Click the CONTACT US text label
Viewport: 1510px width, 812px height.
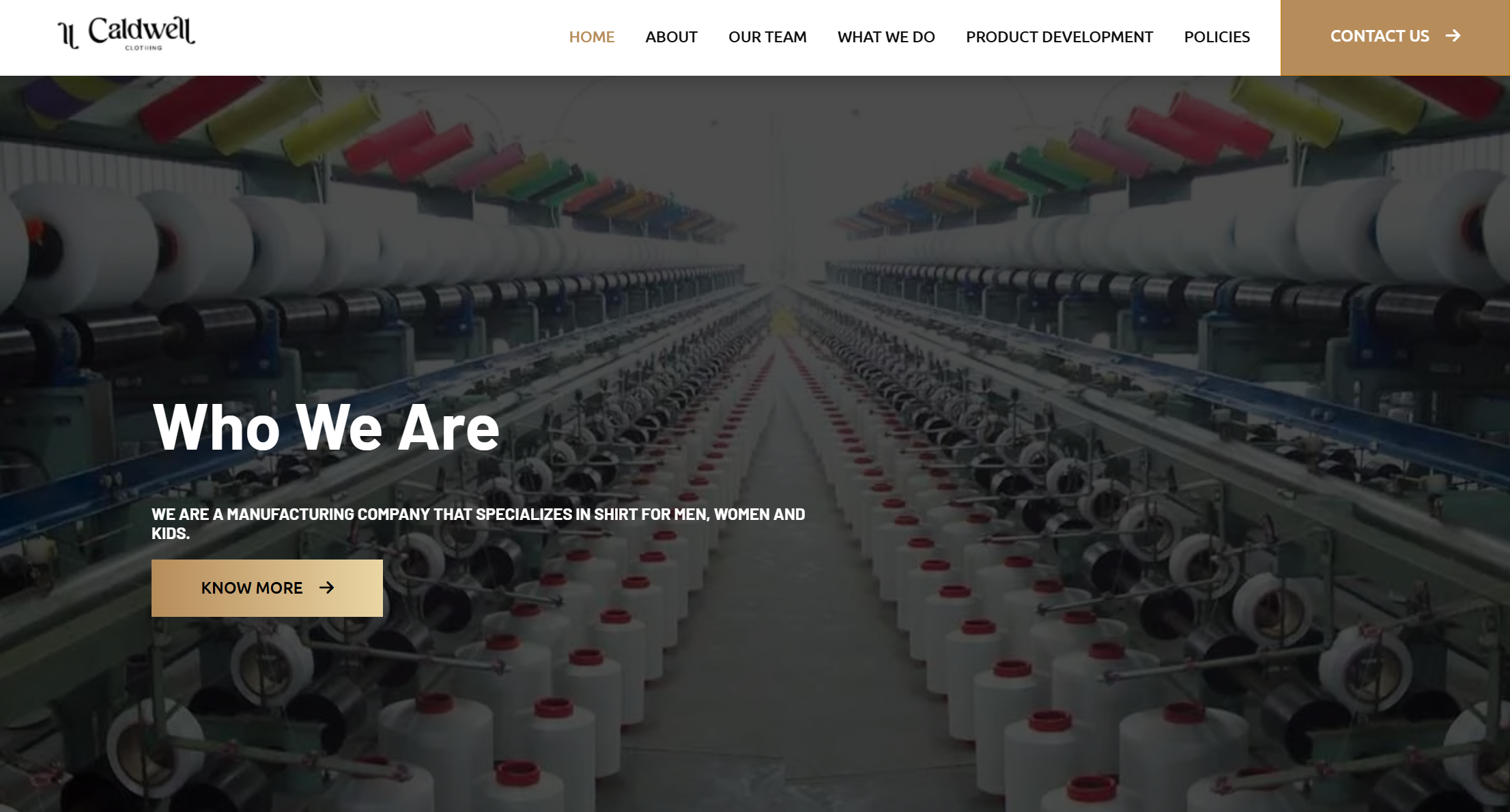coord(1380,36)
